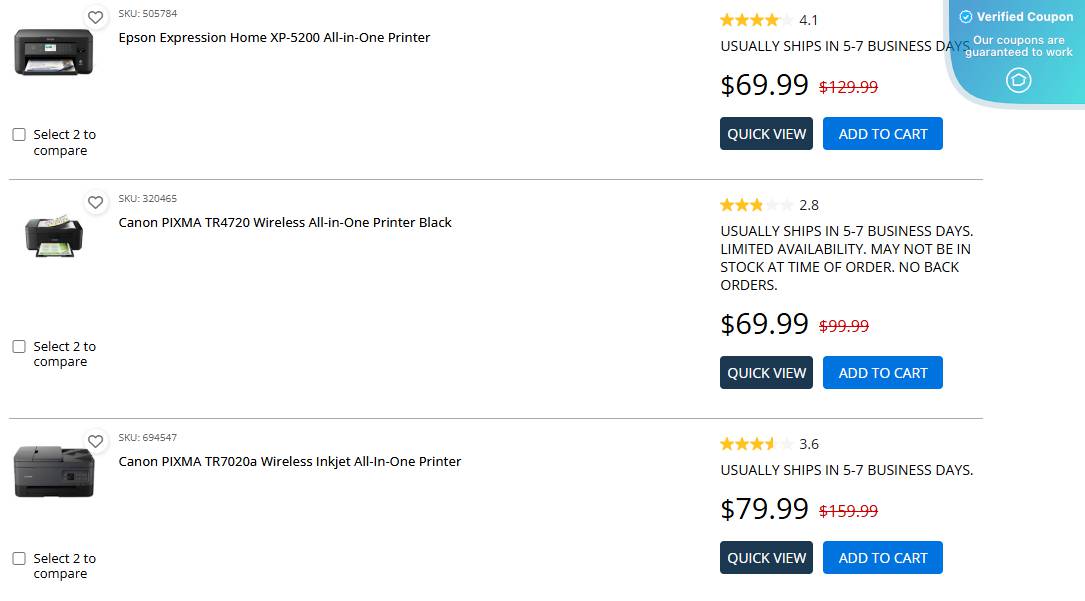Open Quick View for Canon TR7020a
Image resolution: width=1085 pixels, height=601 pixels.
pyautogui.click(x=766, y=557)
